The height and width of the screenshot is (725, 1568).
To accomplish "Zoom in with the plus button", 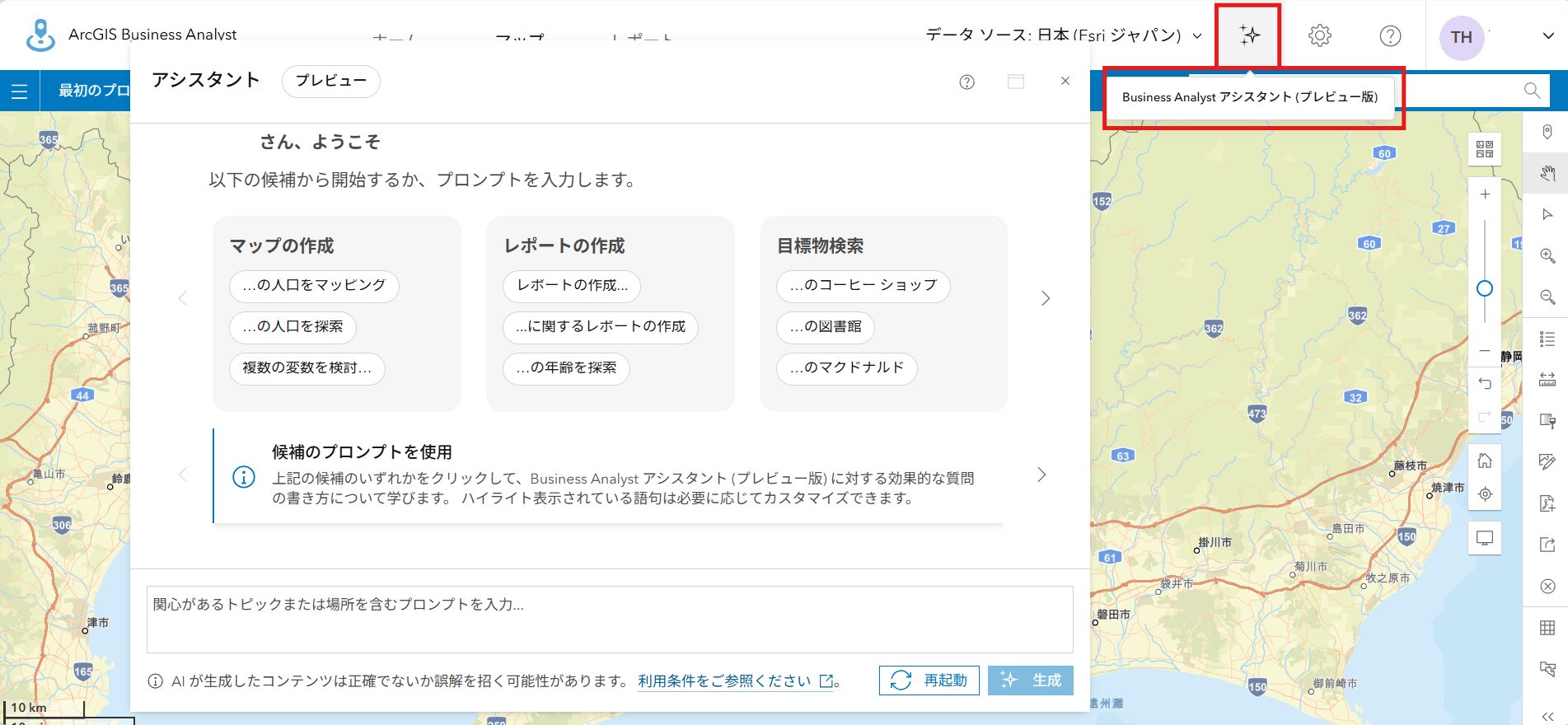I will pyautogui.click(x=1485, y=194).
